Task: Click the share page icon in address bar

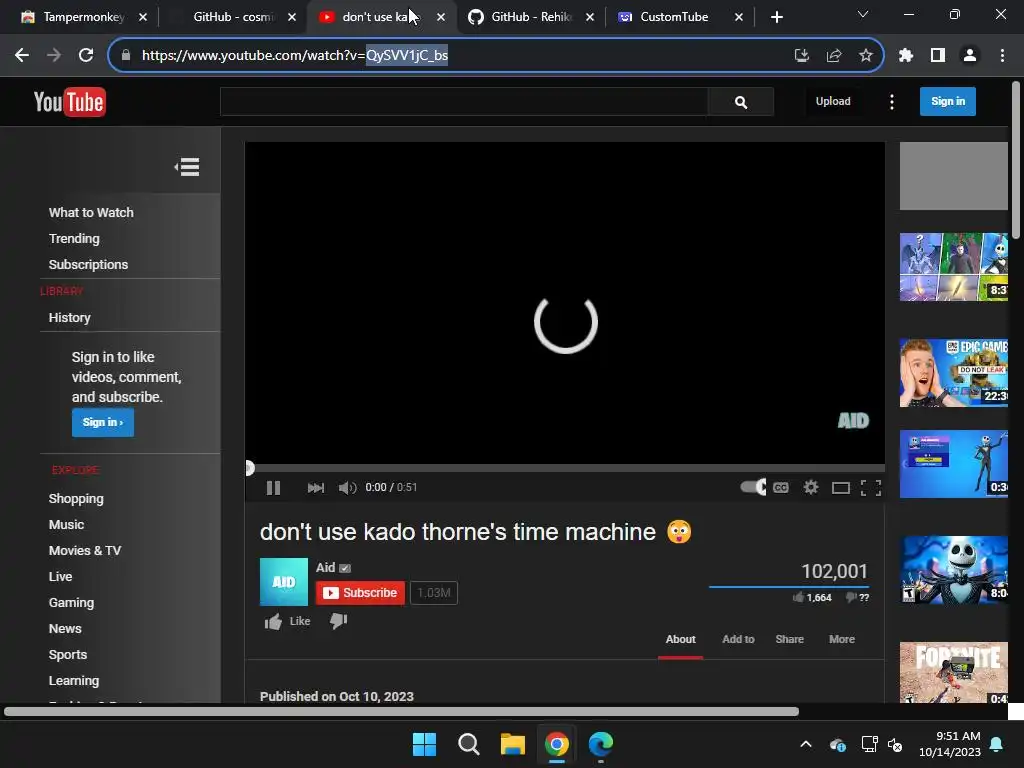Action: pos(833,56)
